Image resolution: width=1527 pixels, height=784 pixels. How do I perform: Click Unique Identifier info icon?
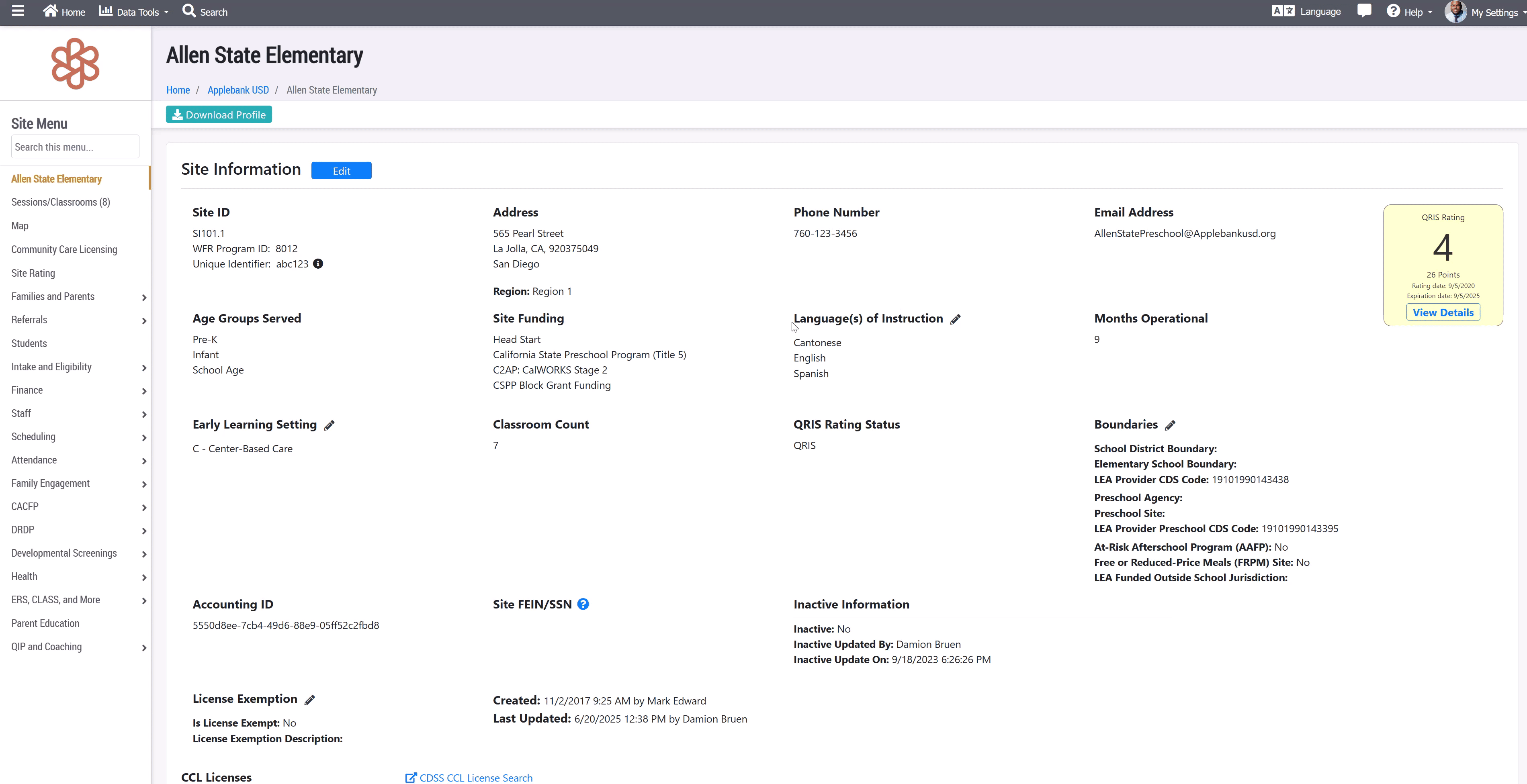click(x=318, y=264)
